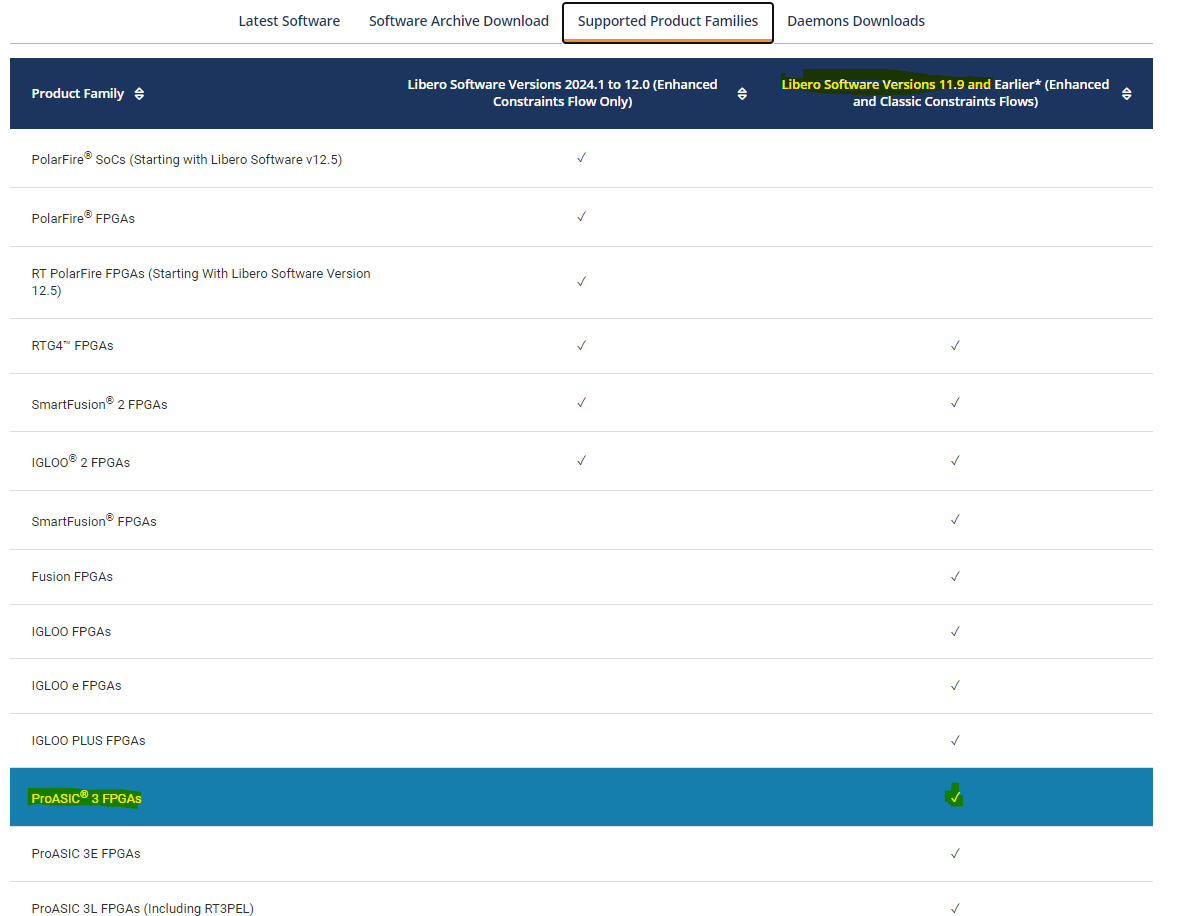
Task: Click sort icon for Versions 2024.1 to 12.0 column
Action: tap(742, 94)
